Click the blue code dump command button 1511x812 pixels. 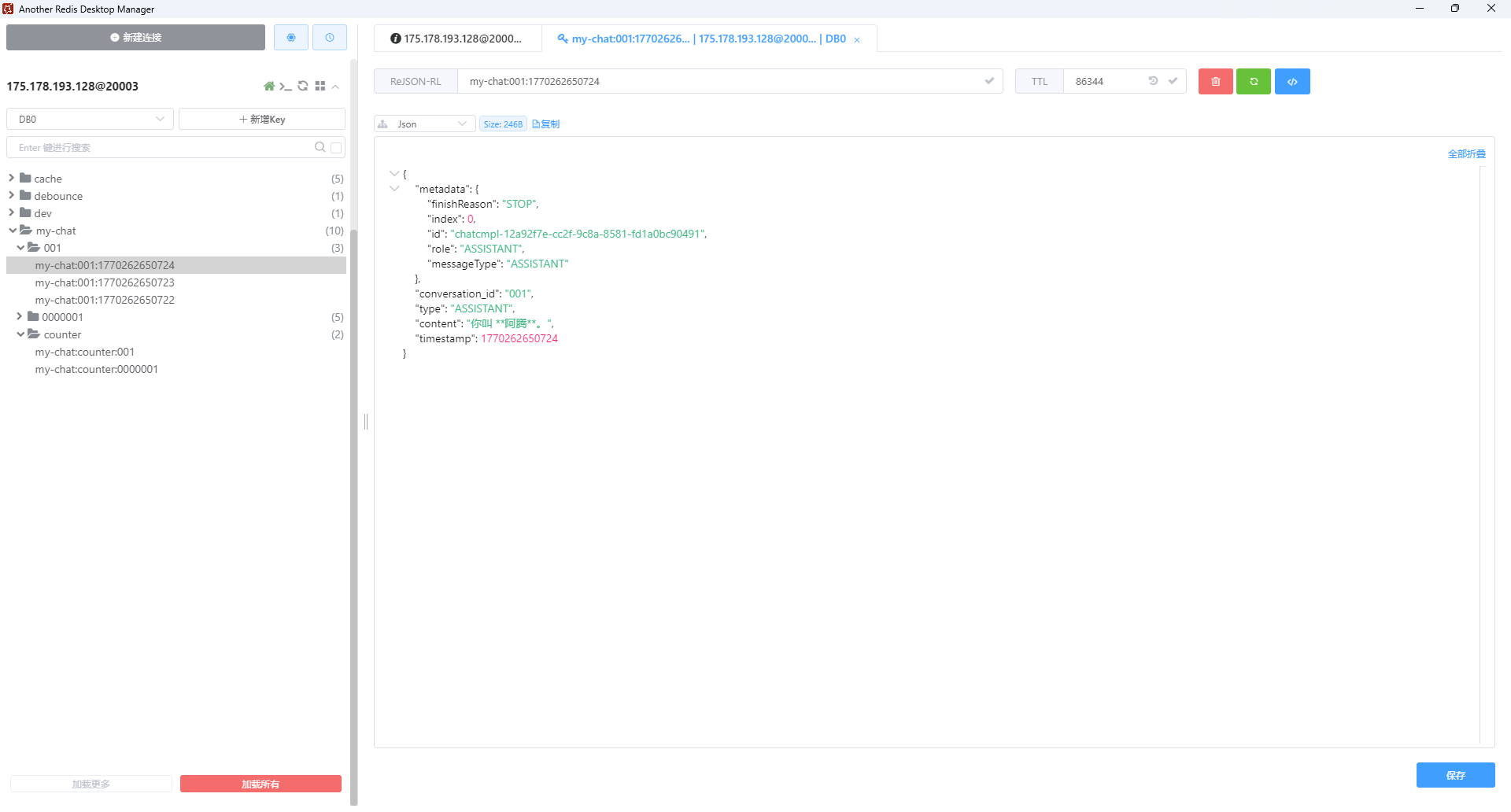[1292, 82]
